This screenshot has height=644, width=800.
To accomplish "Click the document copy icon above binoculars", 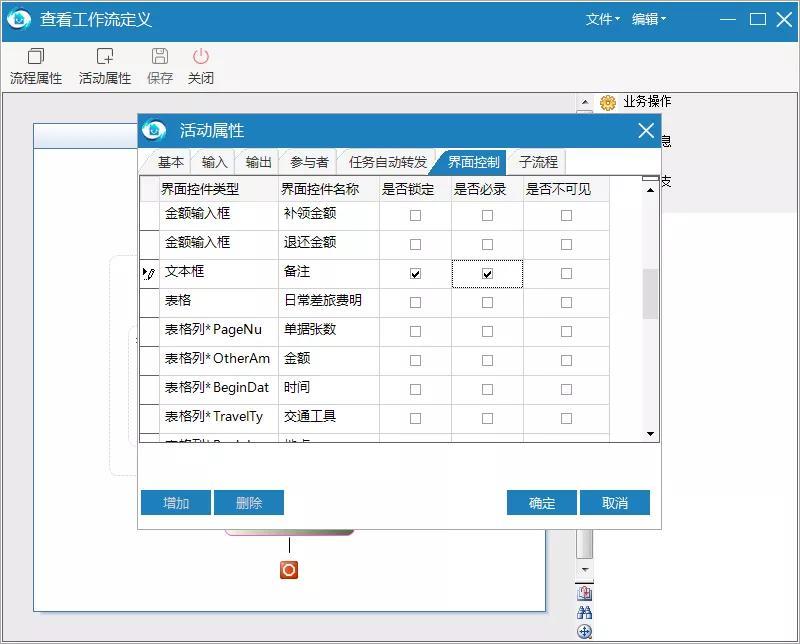I will 585,593.
